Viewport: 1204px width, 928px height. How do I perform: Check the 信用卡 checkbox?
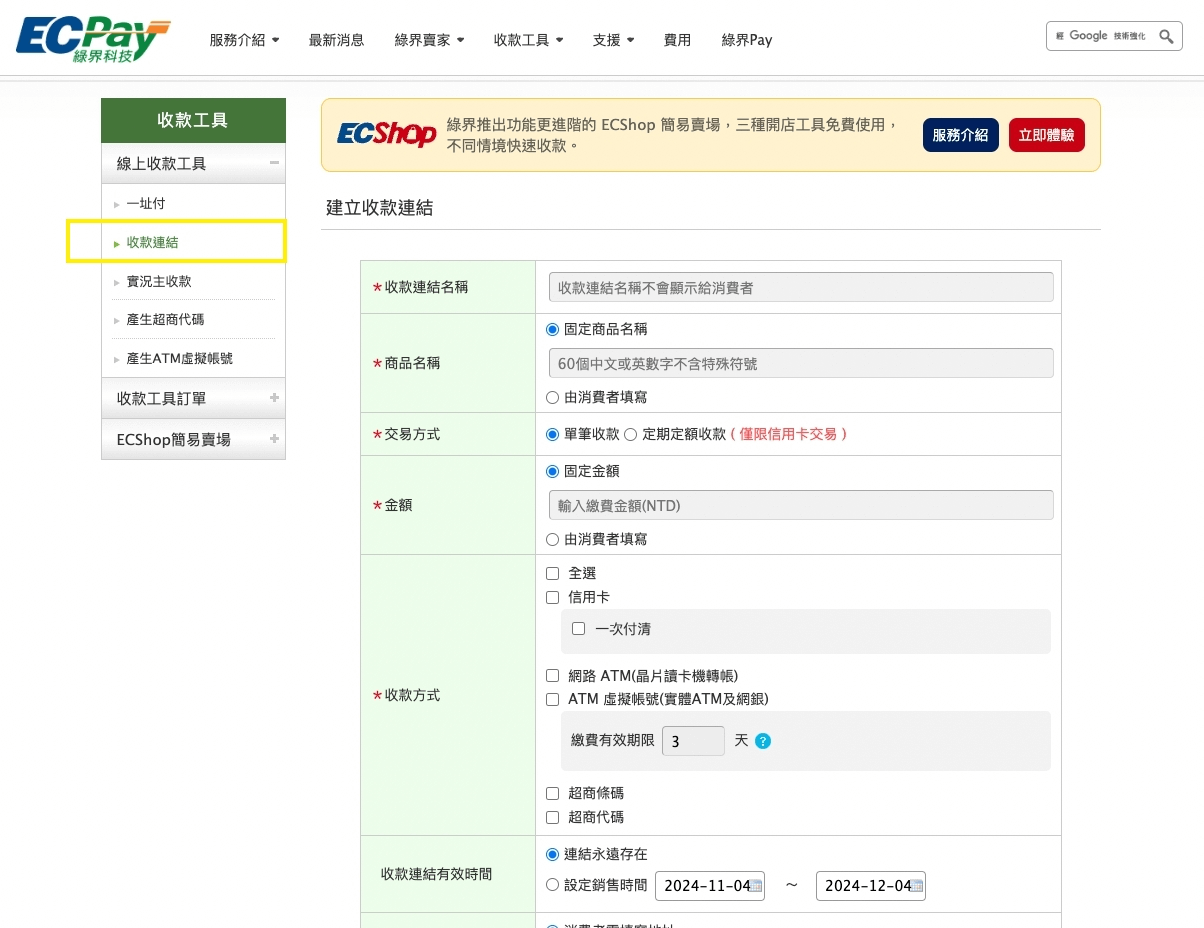pyautogui.click(x=552, y=597)
